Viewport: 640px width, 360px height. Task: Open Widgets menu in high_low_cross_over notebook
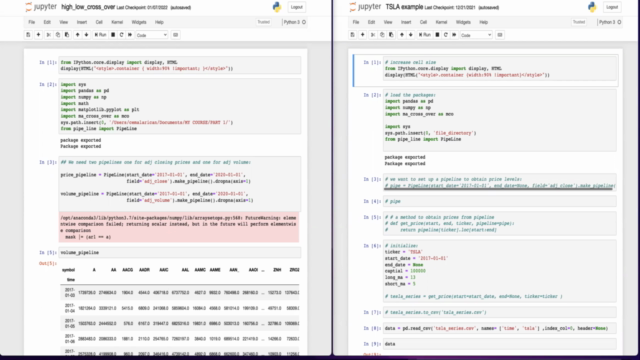pyautogui.click(x=139, y=22)
